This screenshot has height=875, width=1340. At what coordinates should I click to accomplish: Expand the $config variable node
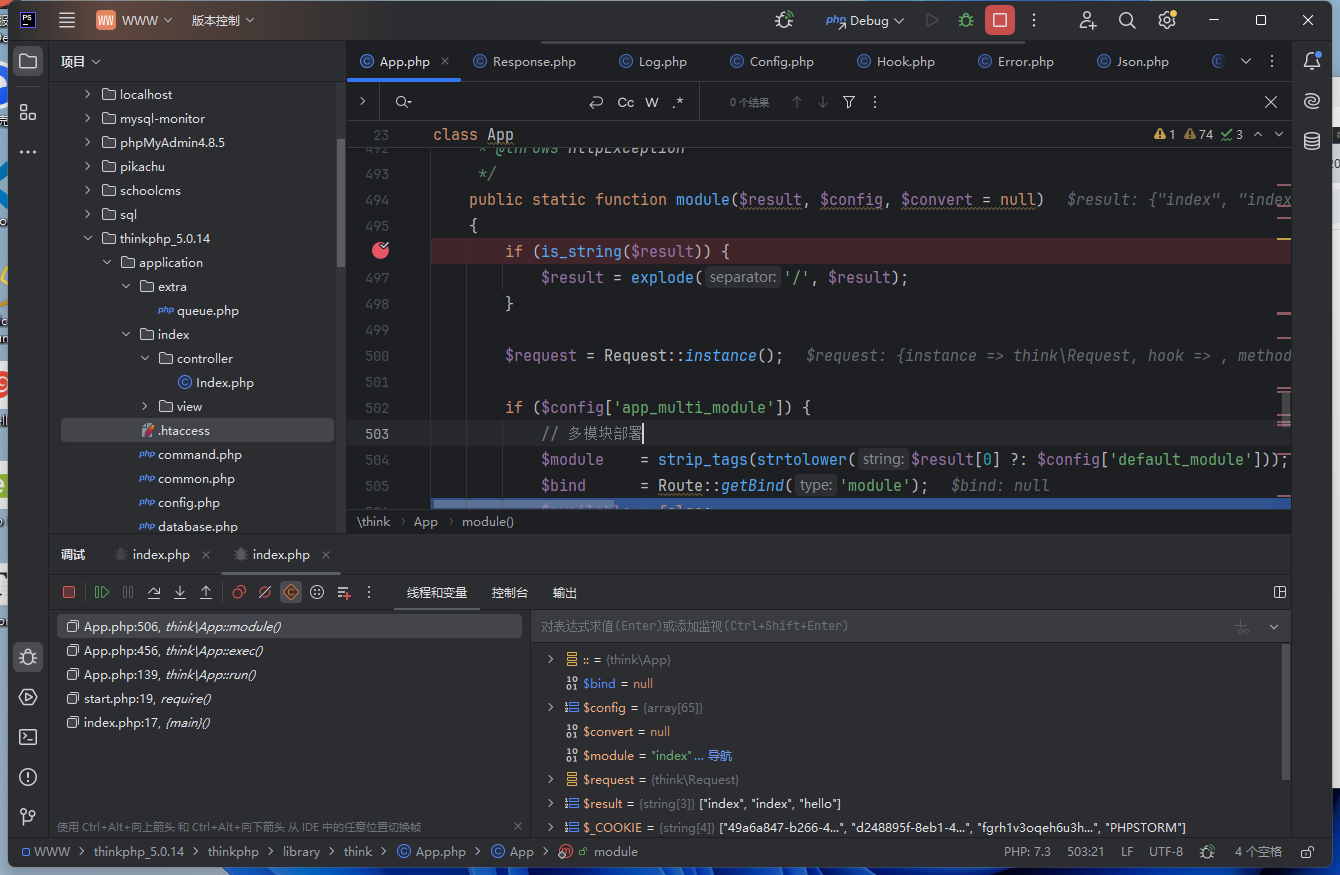[550, 707]
